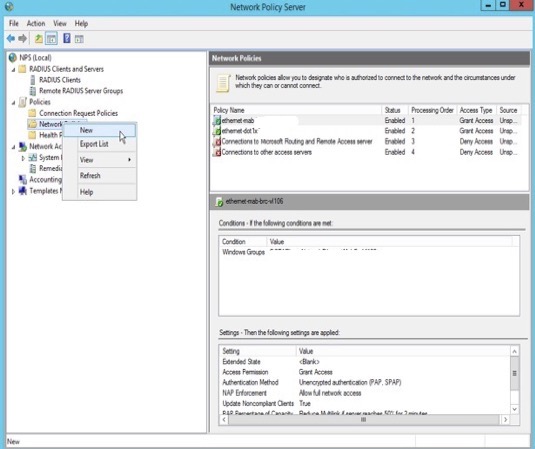Click the Policies folder icon
The image size is (535, 449).
point(23,102)
